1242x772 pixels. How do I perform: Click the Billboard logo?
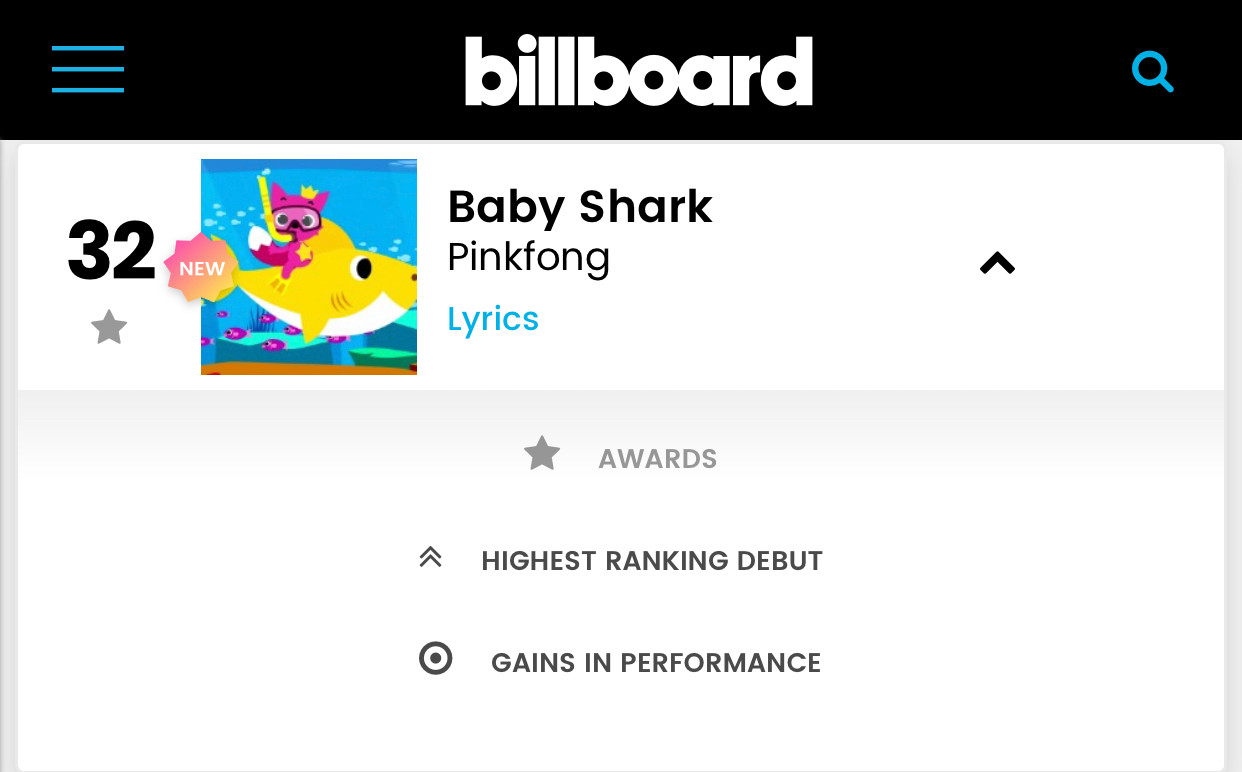point(638,71)
